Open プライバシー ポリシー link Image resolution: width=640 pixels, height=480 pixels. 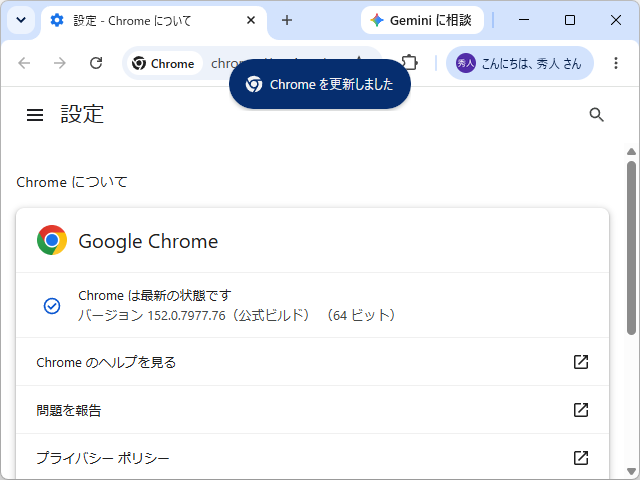point(312,458)
